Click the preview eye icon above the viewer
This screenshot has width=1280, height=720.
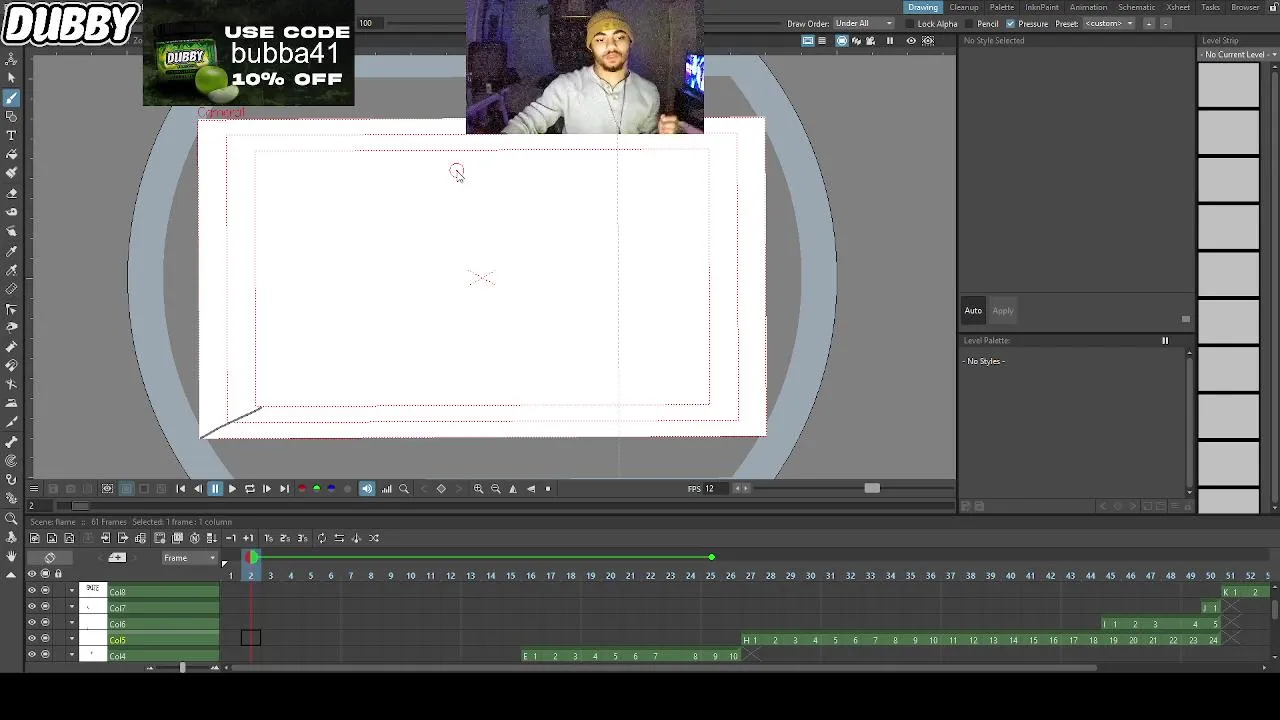point(911,41)
